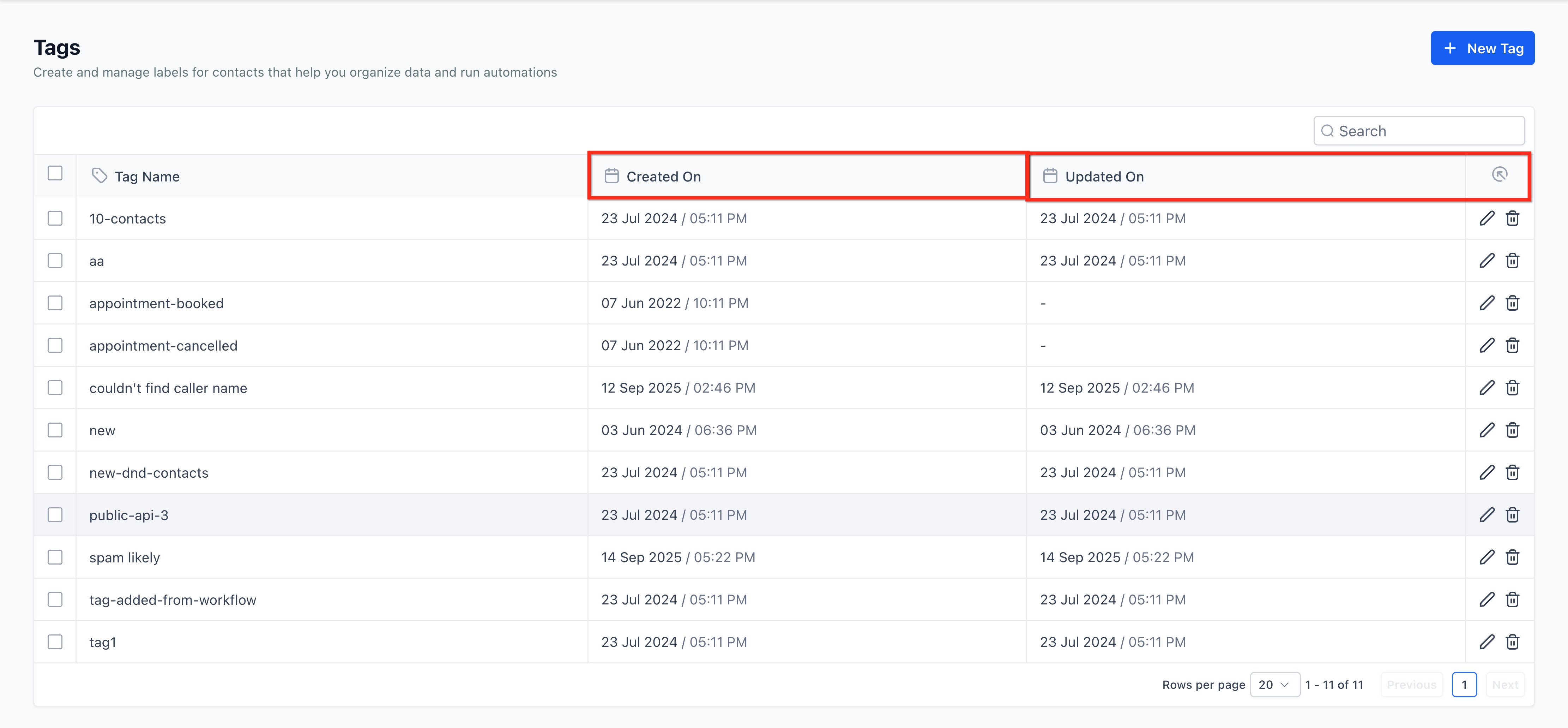
Task: Focus the Search input field
Action: pos(1424,131)
